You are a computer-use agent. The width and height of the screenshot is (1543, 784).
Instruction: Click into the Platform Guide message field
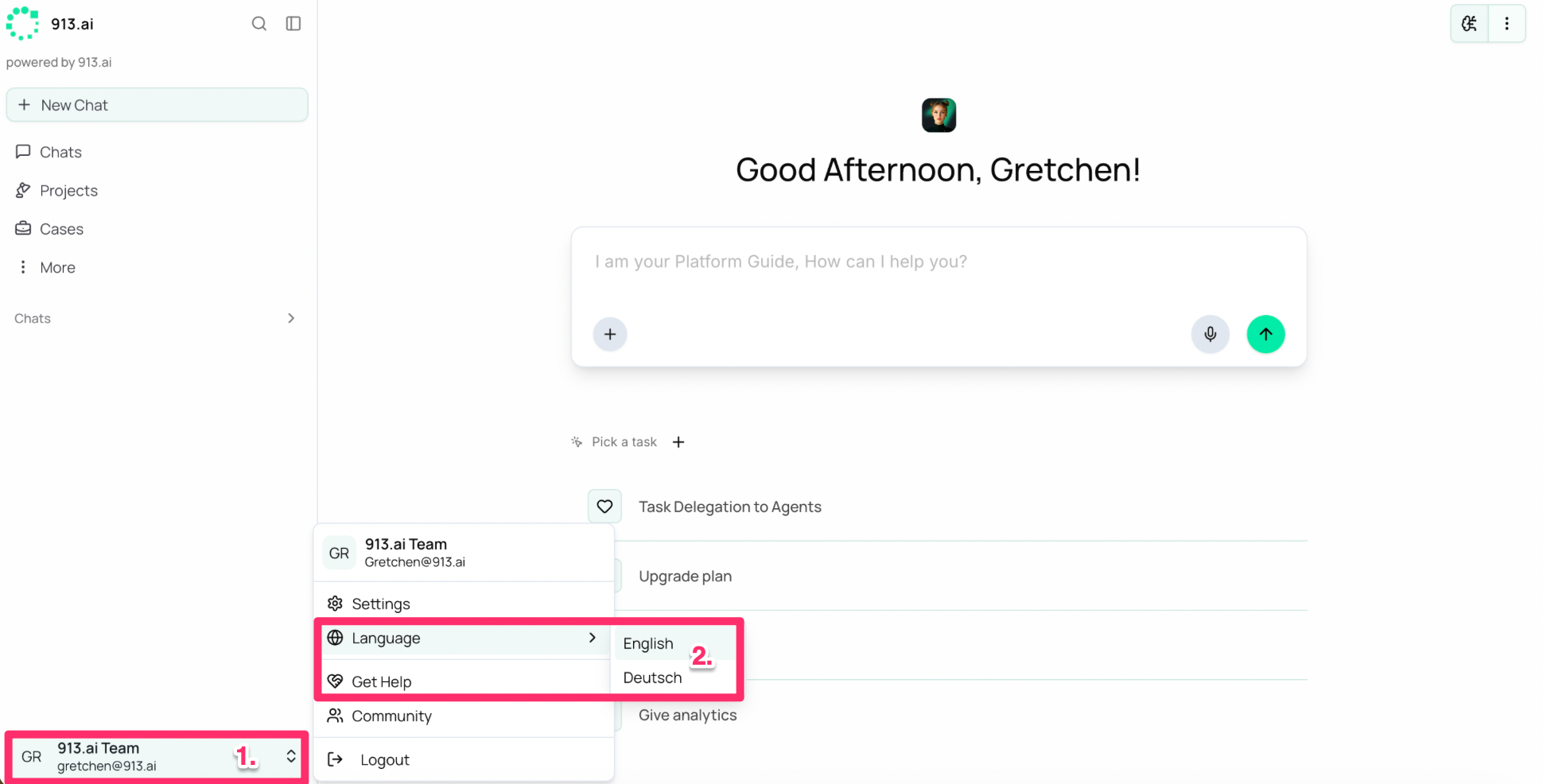(939, 269)
